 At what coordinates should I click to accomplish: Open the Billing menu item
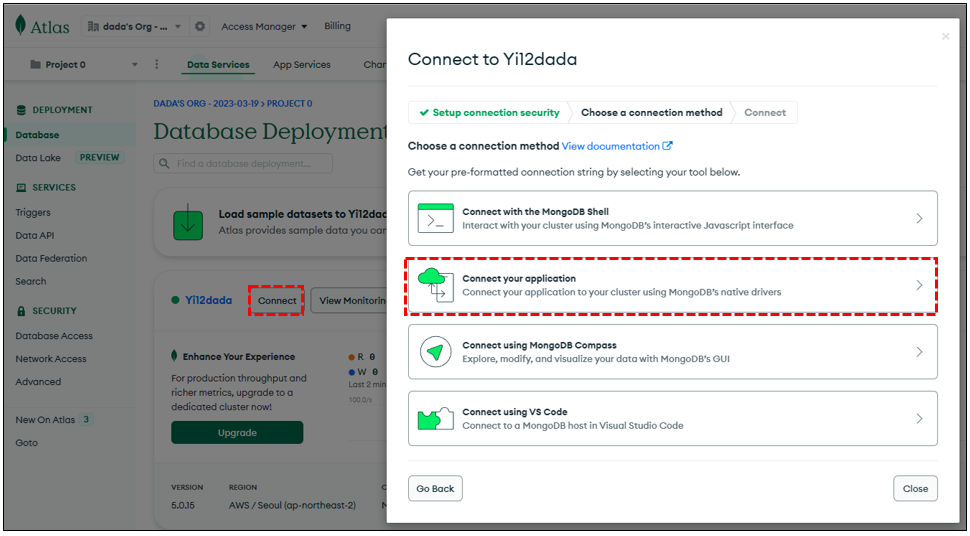(337, 26)
